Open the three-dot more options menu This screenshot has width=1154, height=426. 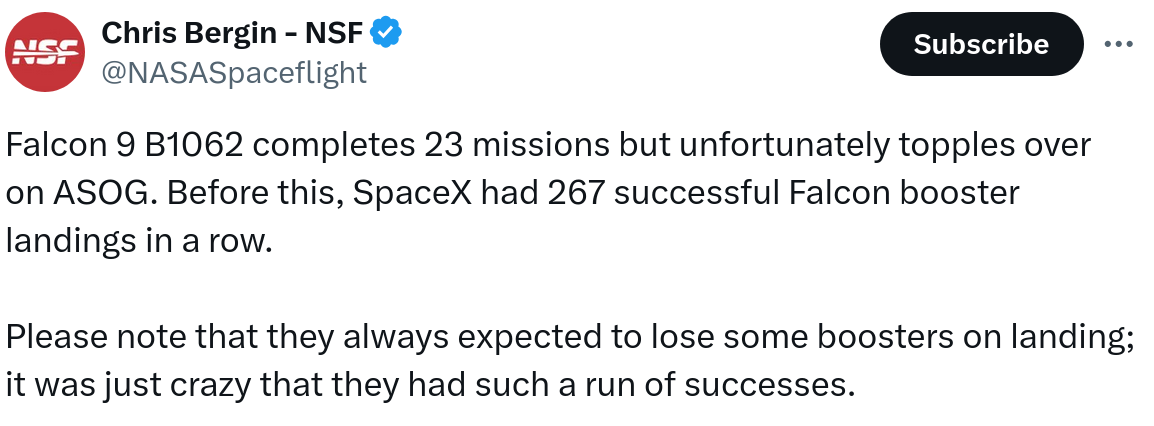click(x=1119, y=44)
